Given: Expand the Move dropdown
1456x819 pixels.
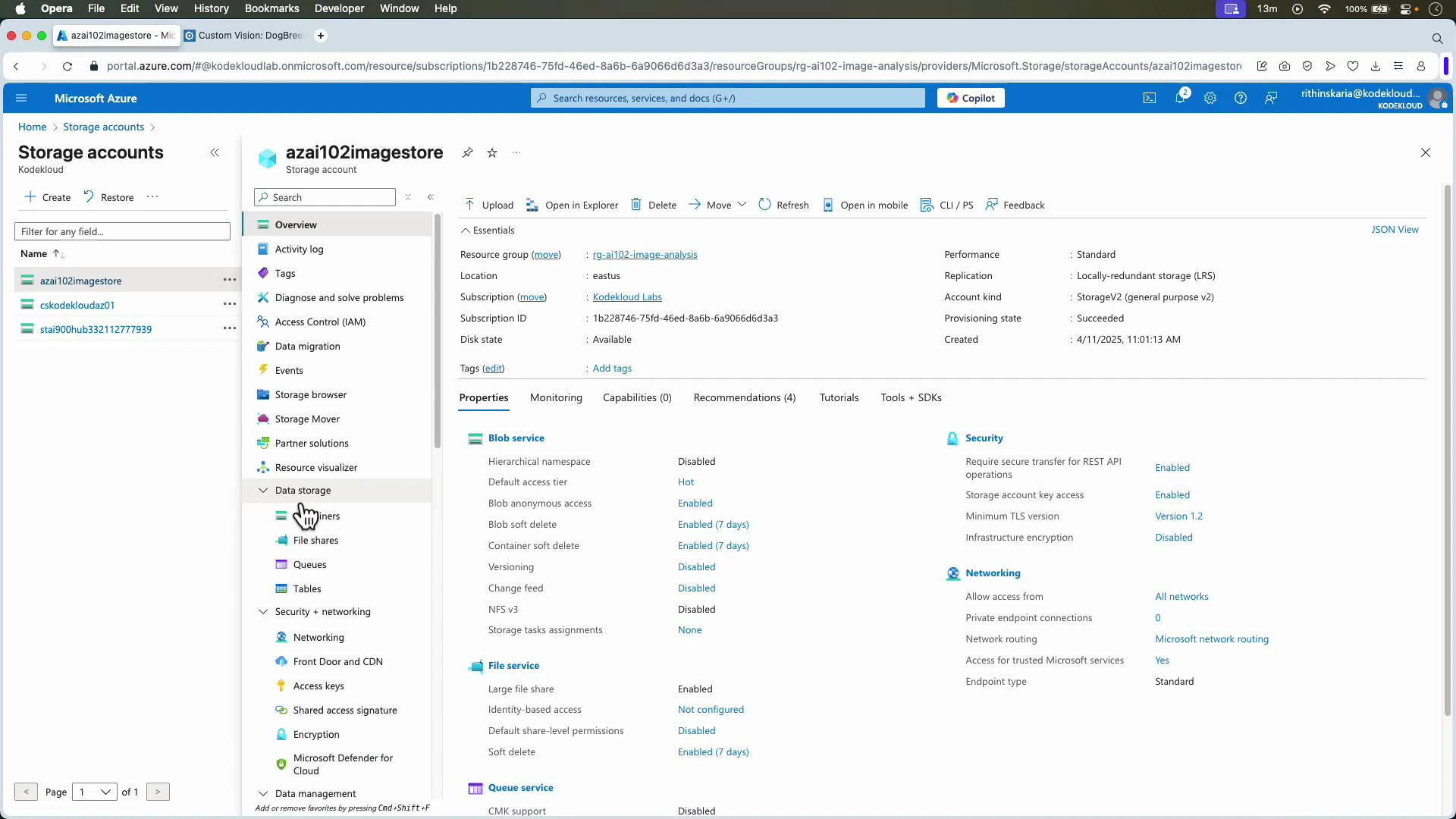Looking at the screenshot, I should [742, 205].
